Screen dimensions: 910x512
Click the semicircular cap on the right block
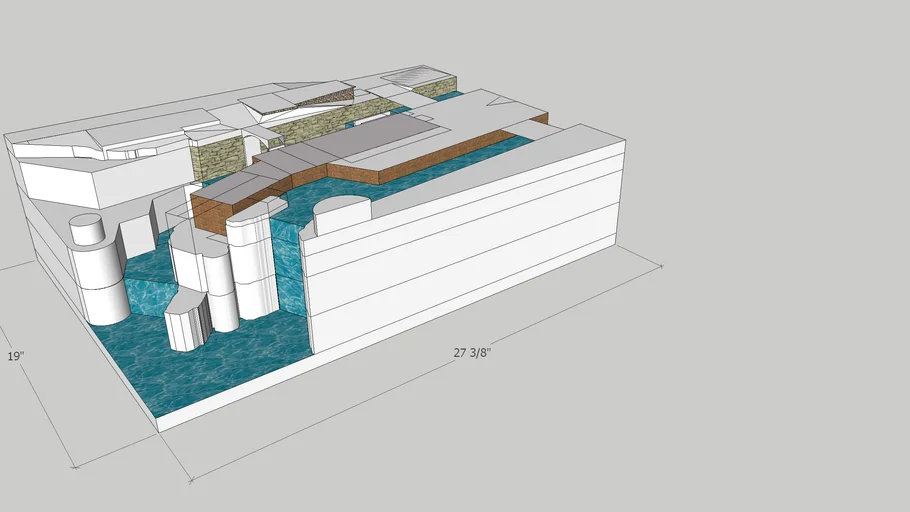click(x=340, y=210)
